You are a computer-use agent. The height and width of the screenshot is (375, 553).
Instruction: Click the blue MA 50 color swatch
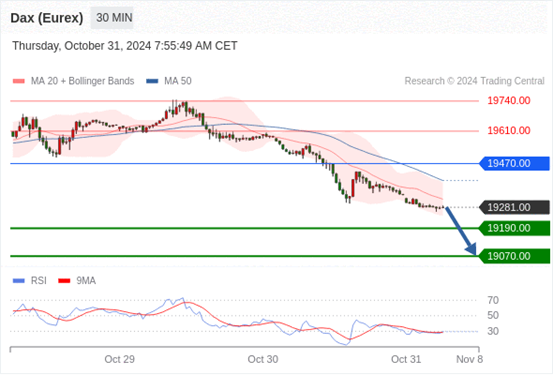point(152,81)
